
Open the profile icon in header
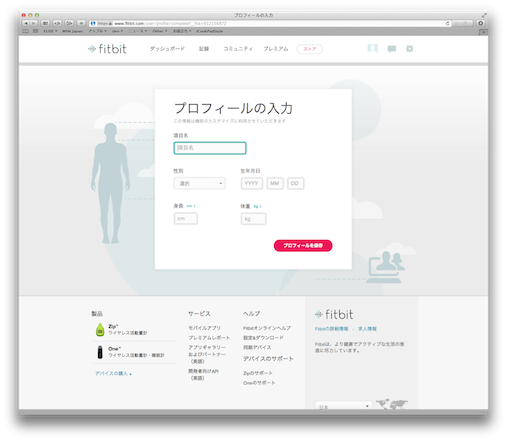[372, 49]
